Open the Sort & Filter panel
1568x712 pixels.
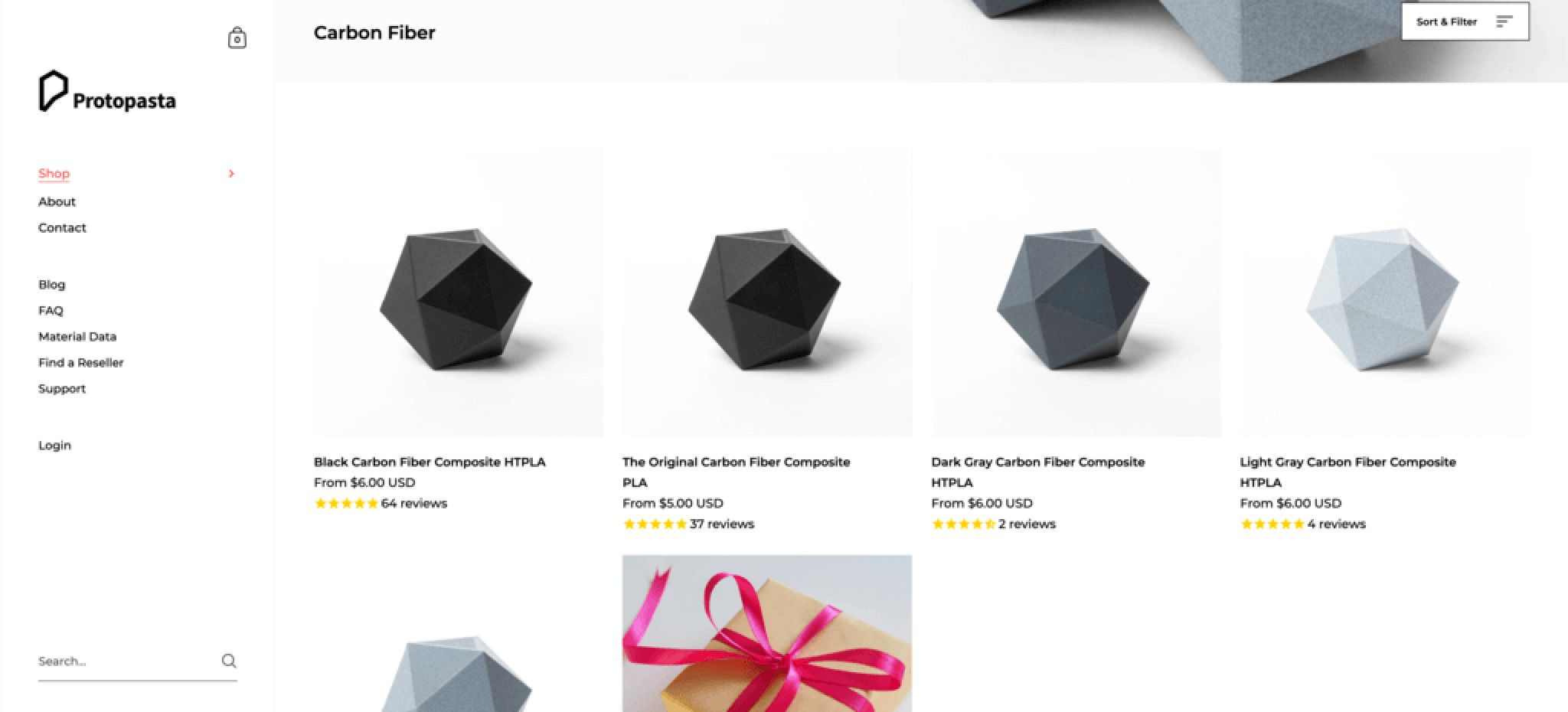[x=1465, y=21]
